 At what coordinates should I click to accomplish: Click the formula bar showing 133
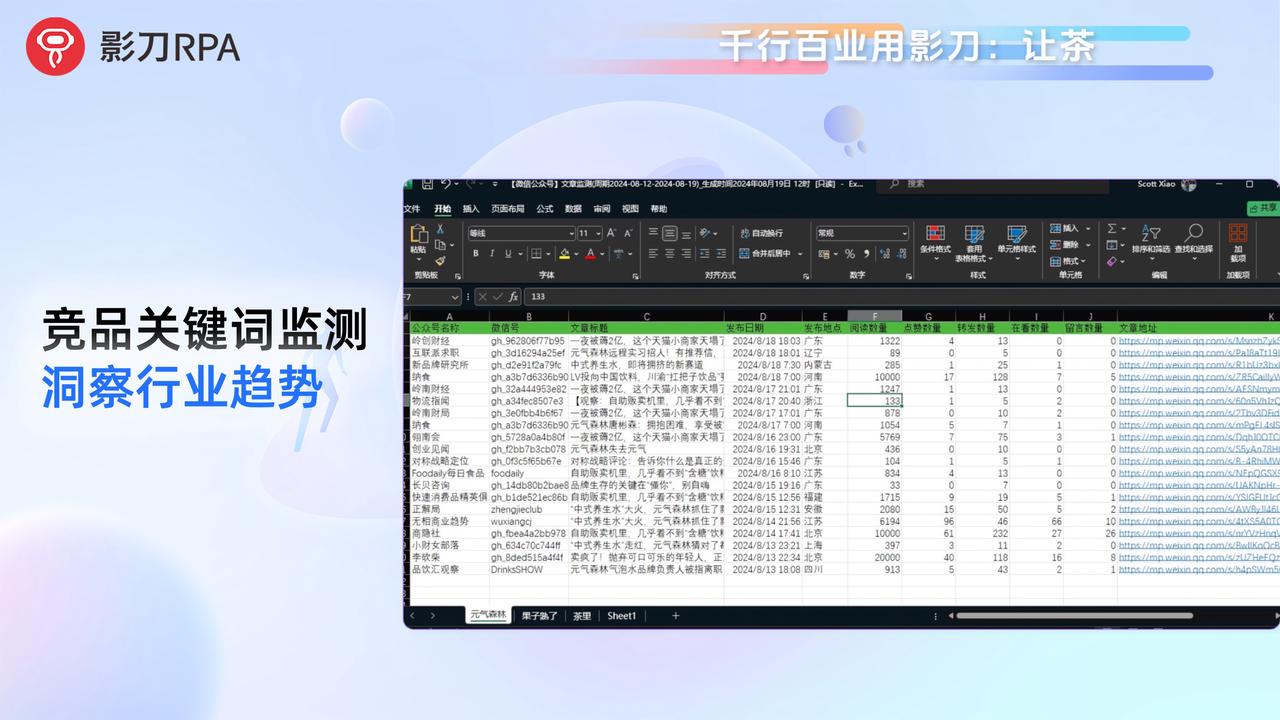pyautogui.click(x=900, y=297)
